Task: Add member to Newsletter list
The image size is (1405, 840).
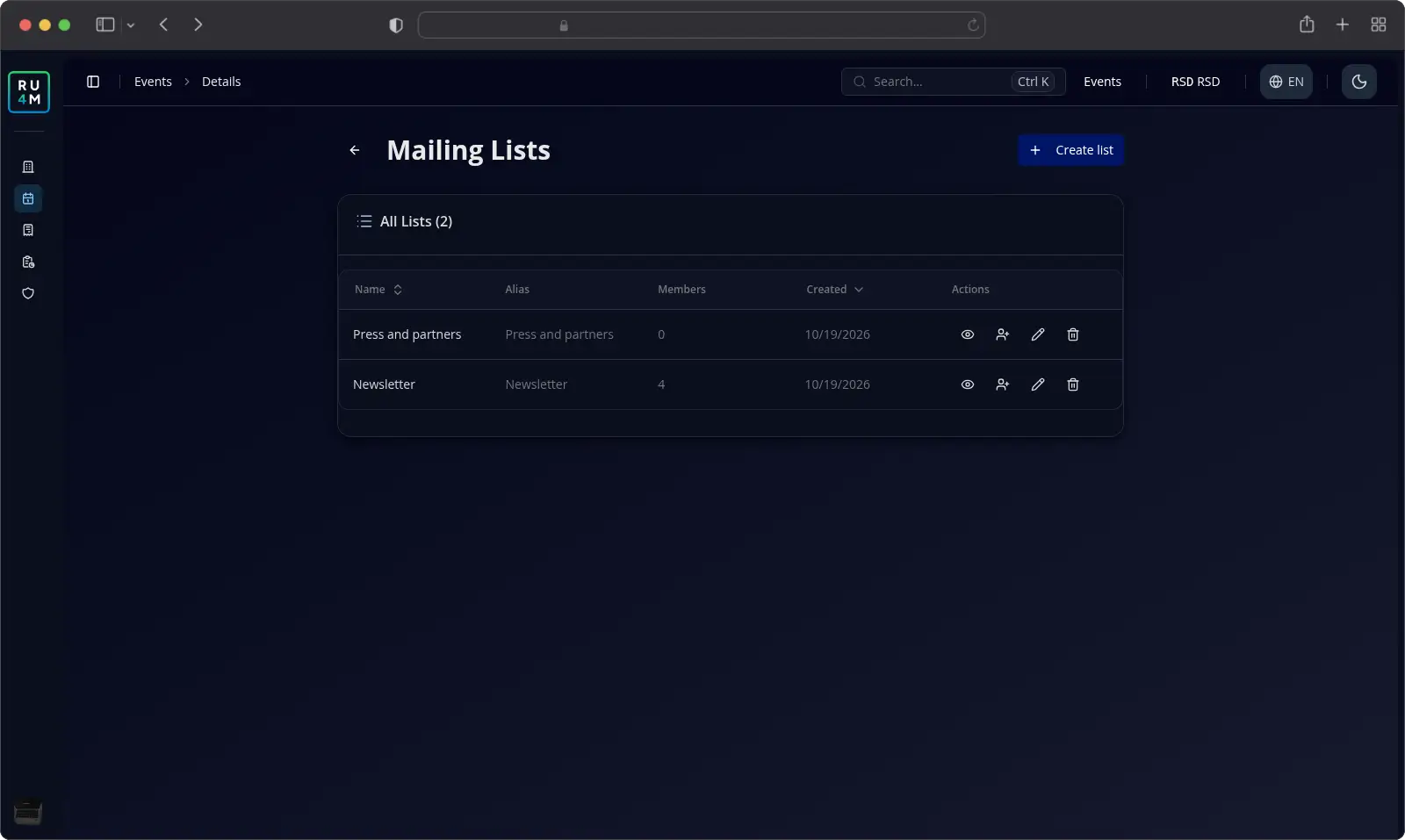Action: click(1003, 384)
